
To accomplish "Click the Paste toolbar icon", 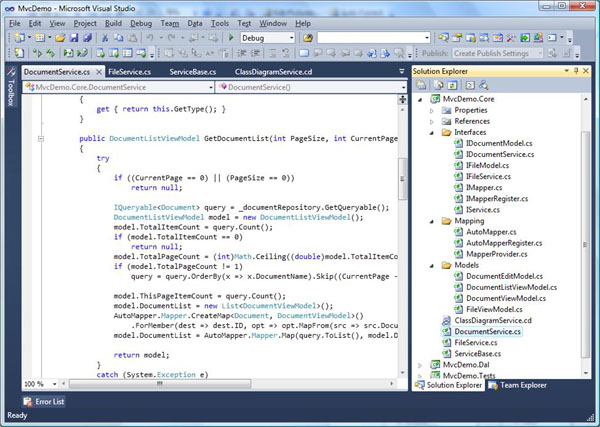I will pyautogui.click(x=132, y=37).
